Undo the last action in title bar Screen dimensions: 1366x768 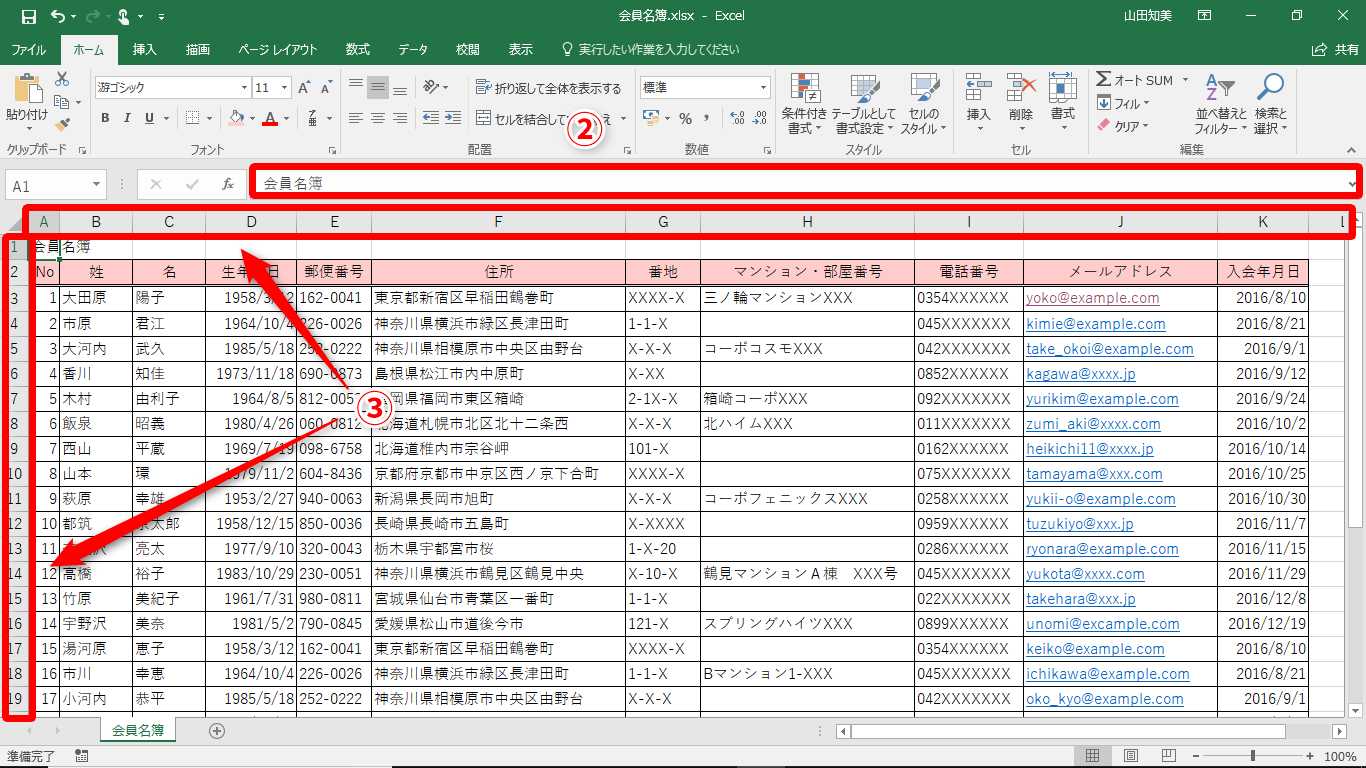(x=58, y=16)
